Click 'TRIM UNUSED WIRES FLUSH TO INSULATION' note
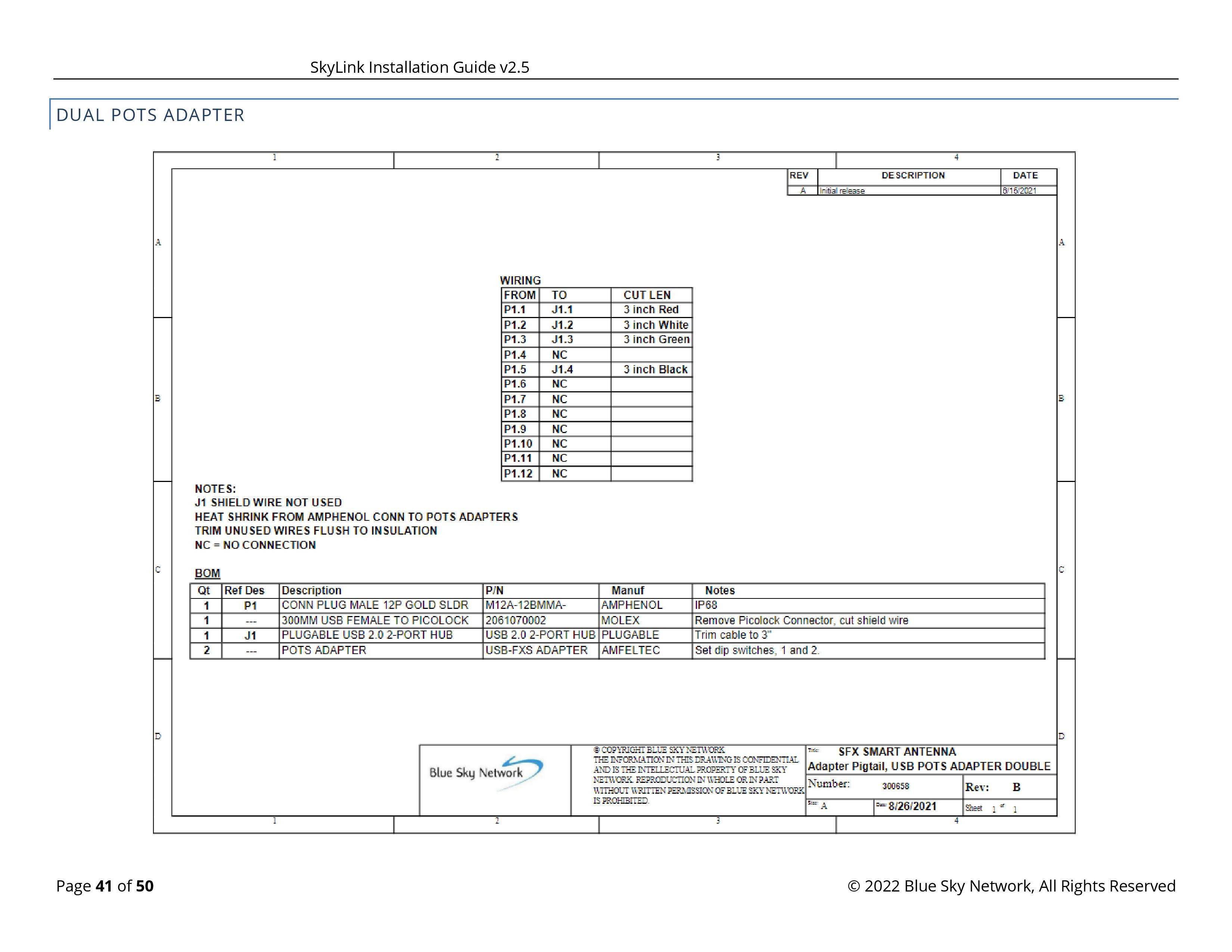 [316, 531]
